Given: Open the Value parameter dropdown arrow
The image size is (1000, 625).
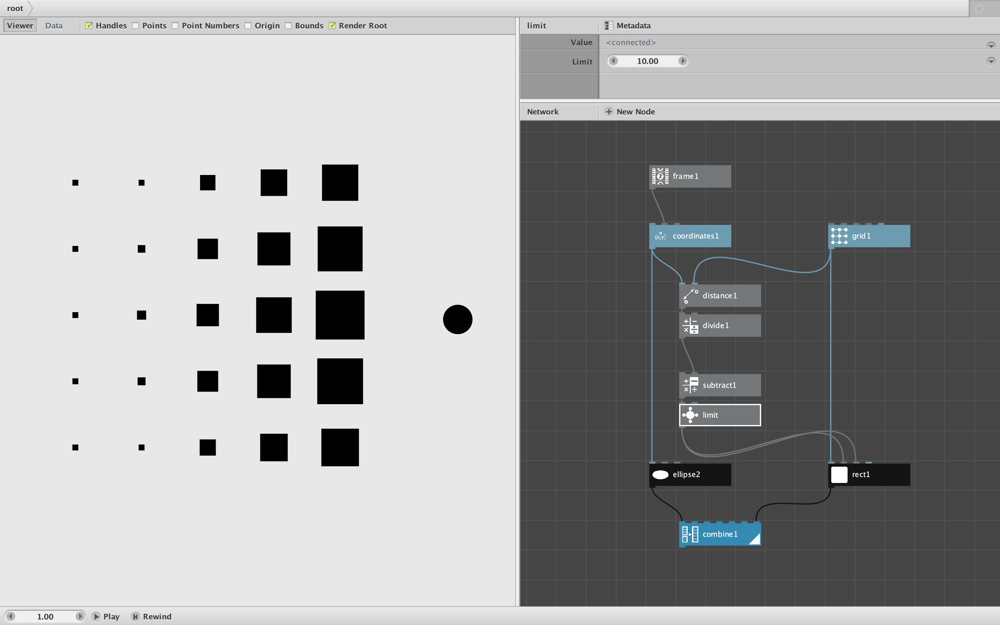Looking at the screenshot, I should (990, 45).
